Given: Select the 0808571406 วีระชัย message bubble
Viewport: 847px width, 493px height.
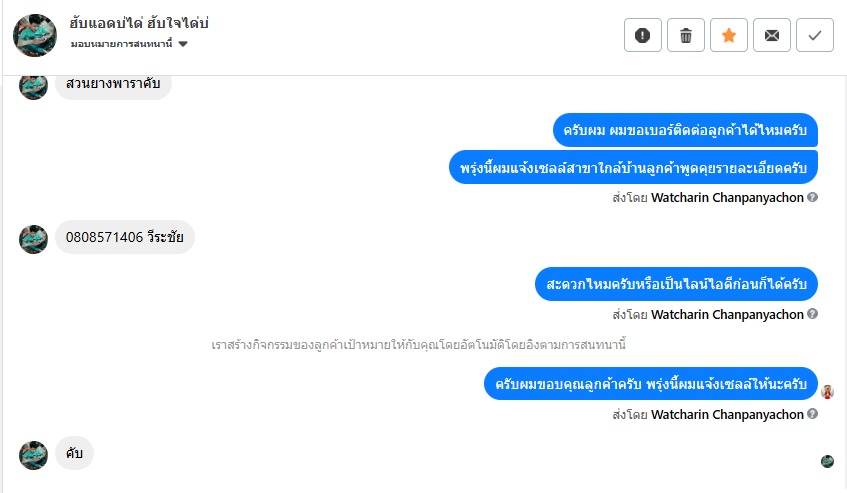Looking at the screenshot, I should click(x=124, y=238).
